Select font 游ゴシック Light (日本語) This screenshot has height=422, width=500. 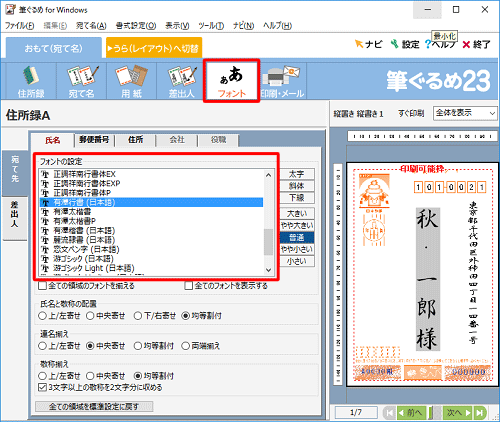pos(151,268)
